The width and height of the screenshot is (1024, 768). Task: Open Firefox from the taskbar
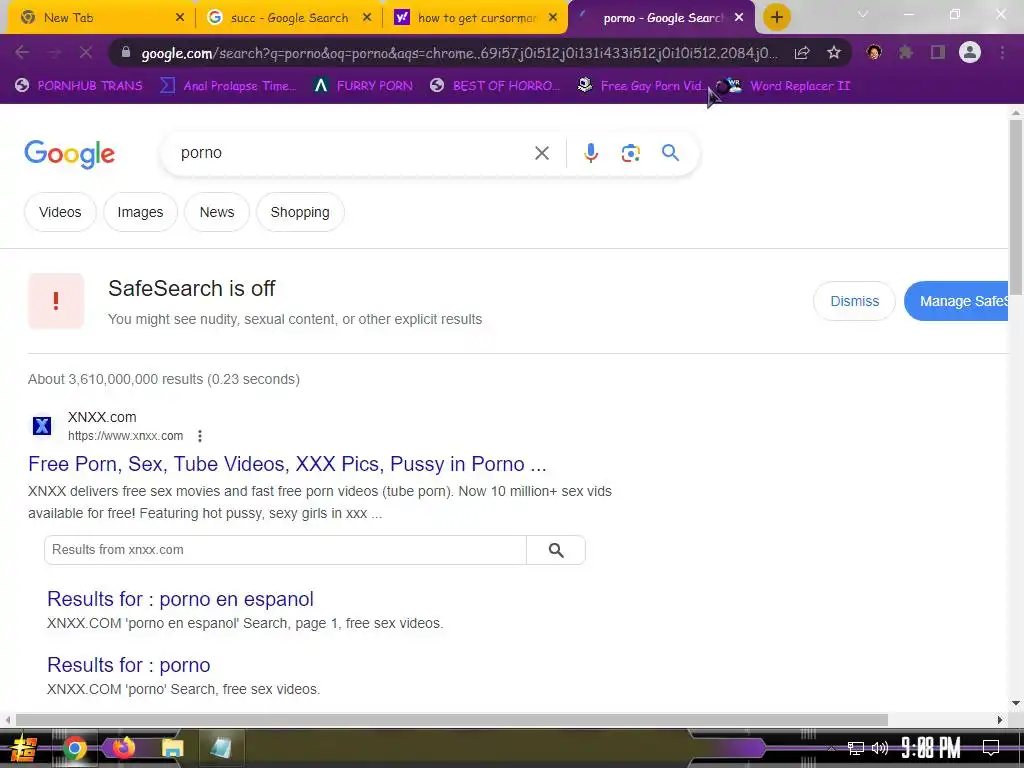coord(123,748)
